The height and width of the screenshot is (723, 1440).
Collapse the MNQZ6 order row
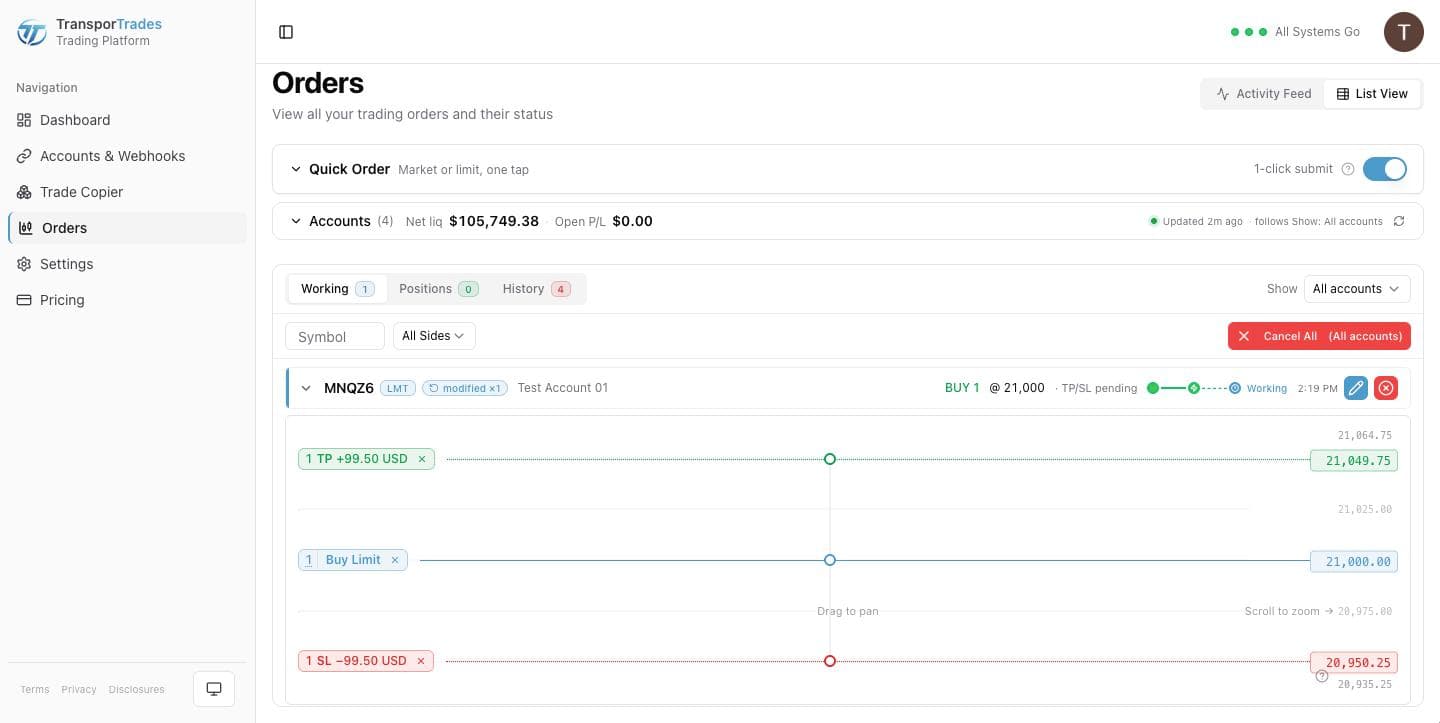coord(306,388)
